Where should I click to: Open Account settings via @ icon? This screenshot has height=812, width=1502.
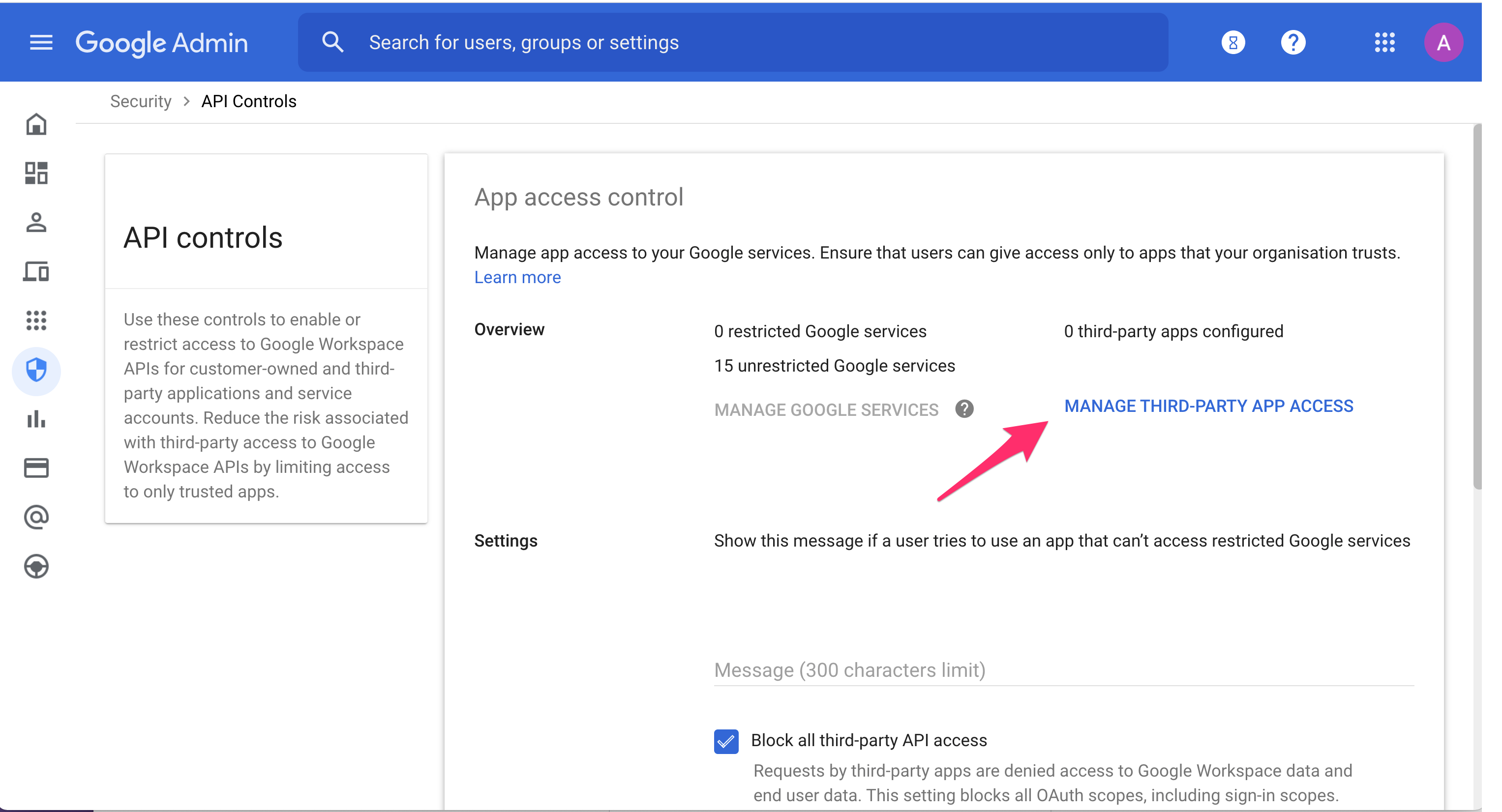pyautogui.click(x=36, y=517)
